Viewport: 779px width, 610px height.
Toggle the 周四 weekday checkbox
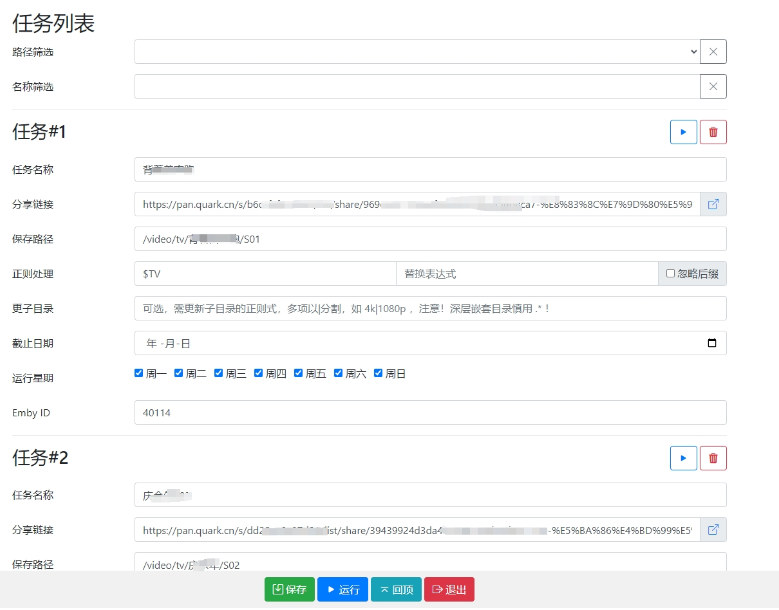259,373
